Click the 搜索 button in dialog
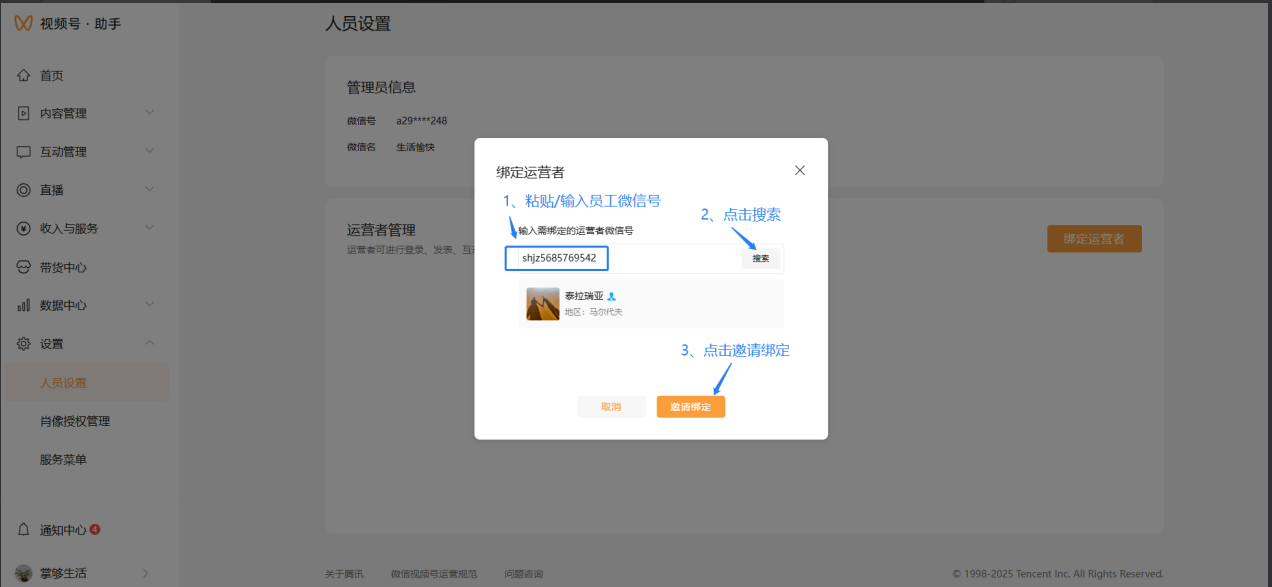Viewport: 1272px width, 587px height. pyautogui.click(x=761, y=258)
